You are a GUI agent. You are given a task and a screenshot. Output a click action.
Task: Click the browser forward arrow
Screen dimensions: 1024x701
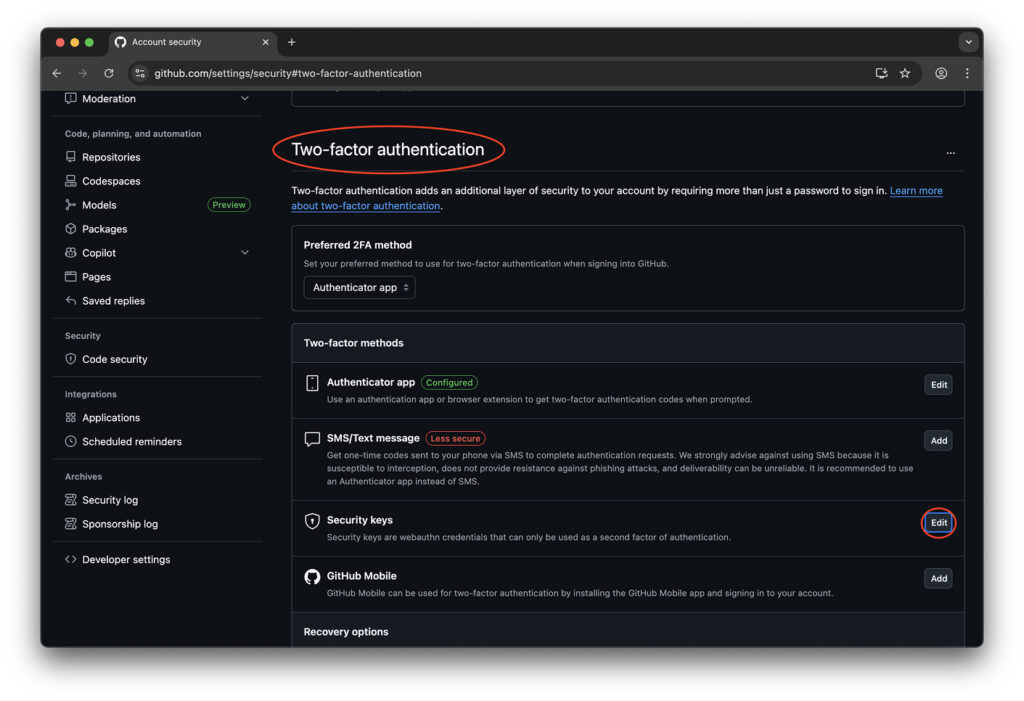click(x=82, y=73)
